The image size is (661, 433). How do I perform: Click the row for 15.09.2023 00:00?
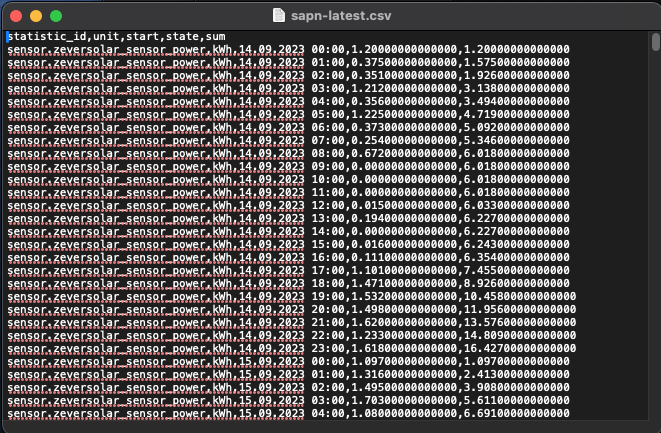pos(288,361)
